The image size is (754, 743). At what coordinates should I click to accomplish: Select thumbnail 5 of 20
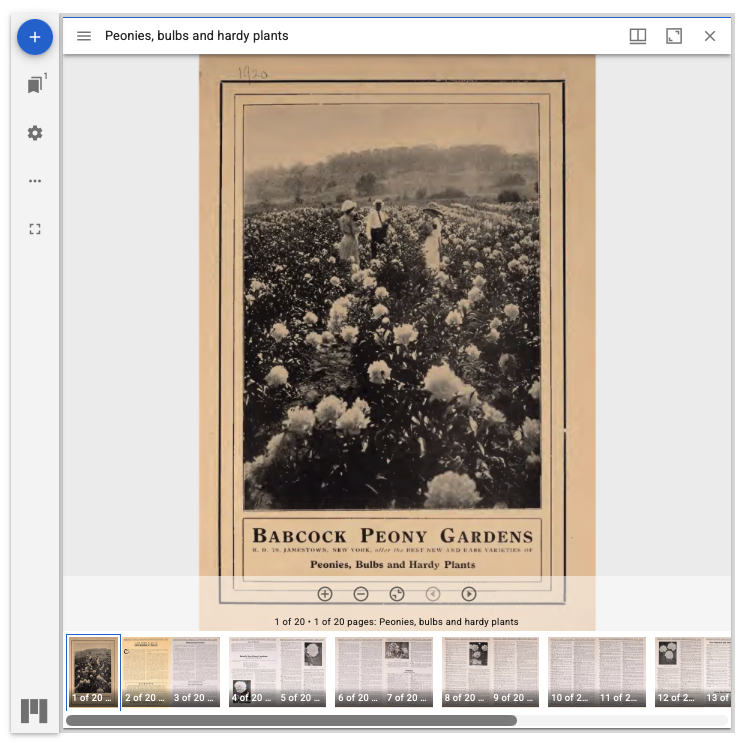click(x=302, y=672)
